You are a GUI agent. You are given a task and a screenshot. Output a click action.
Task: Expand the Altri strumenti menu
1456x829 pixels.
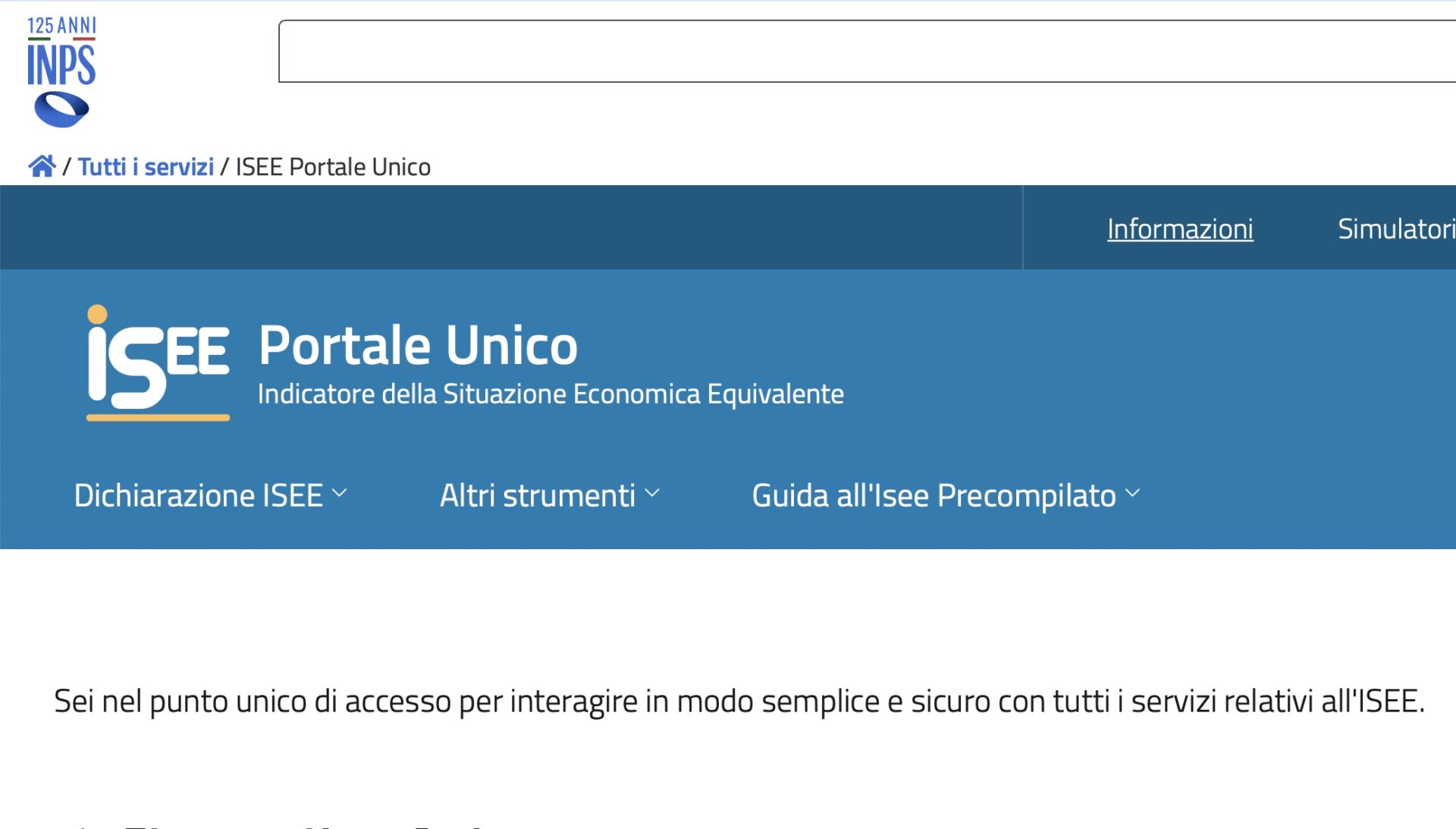550,495
